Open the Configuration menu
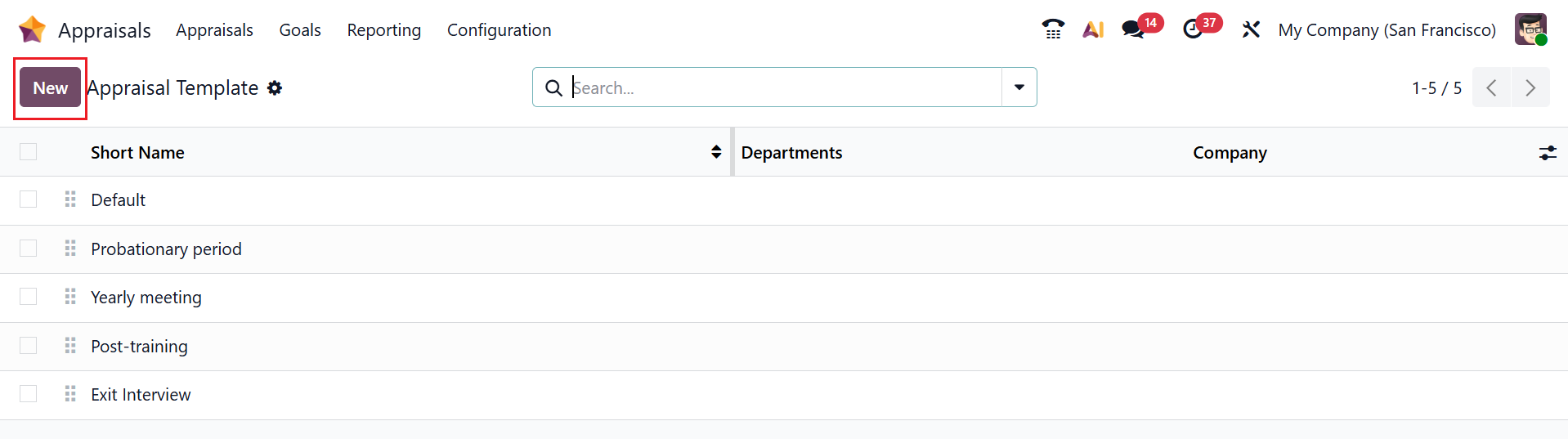1568x439 pixels. click(x=499, y=30)
